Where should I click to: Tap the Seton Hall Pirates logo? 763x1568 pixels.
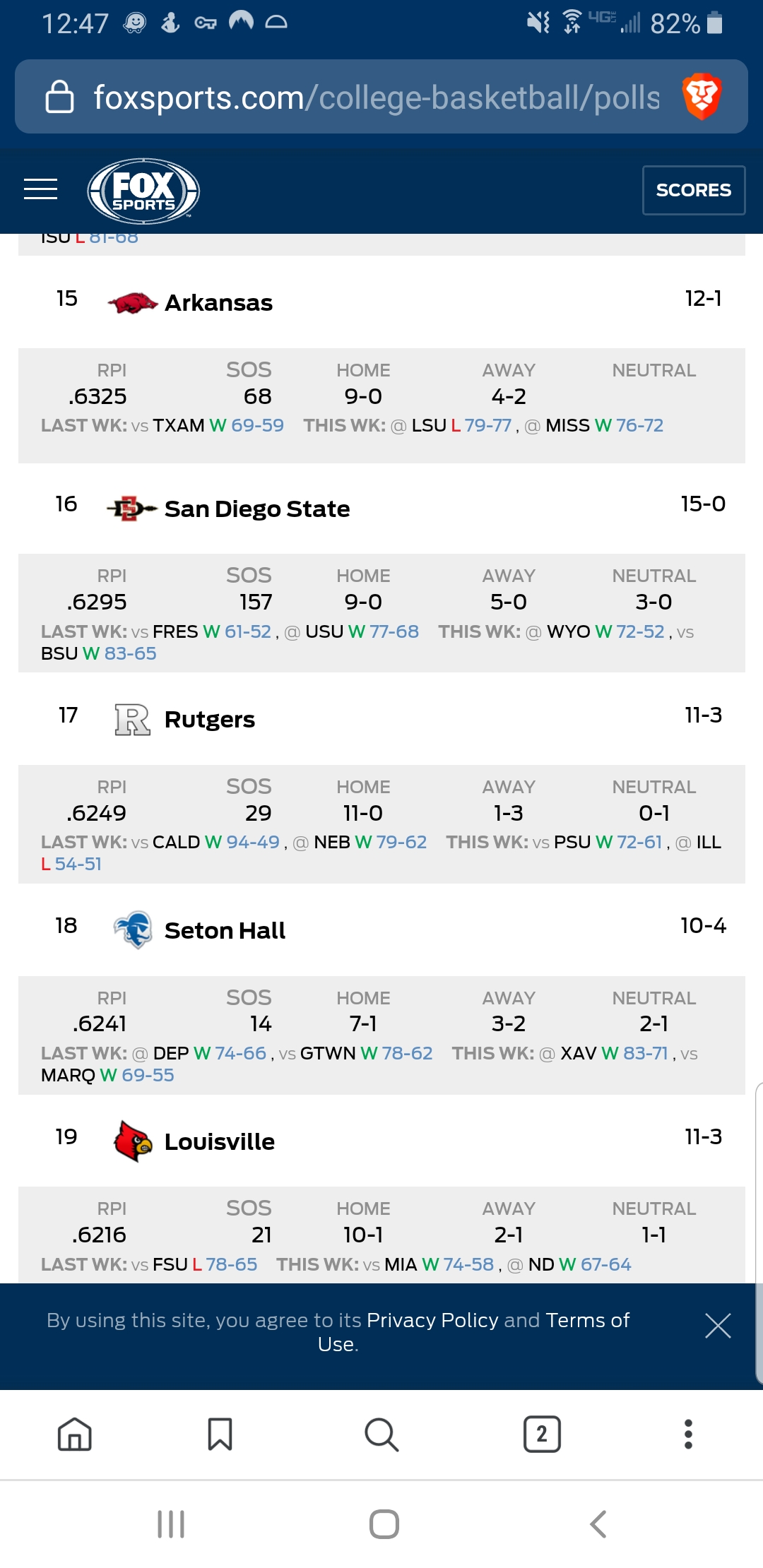[x=133, y=929]
